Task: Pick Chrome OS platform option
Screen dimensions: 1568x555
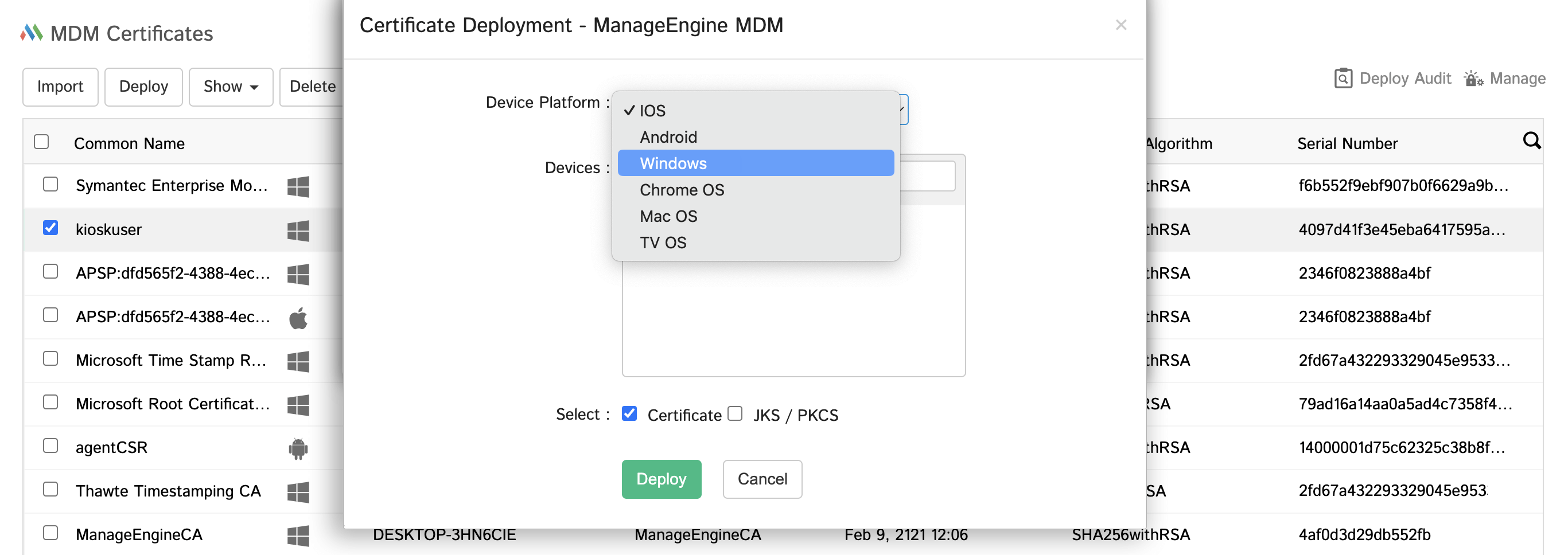Action: 682,190
